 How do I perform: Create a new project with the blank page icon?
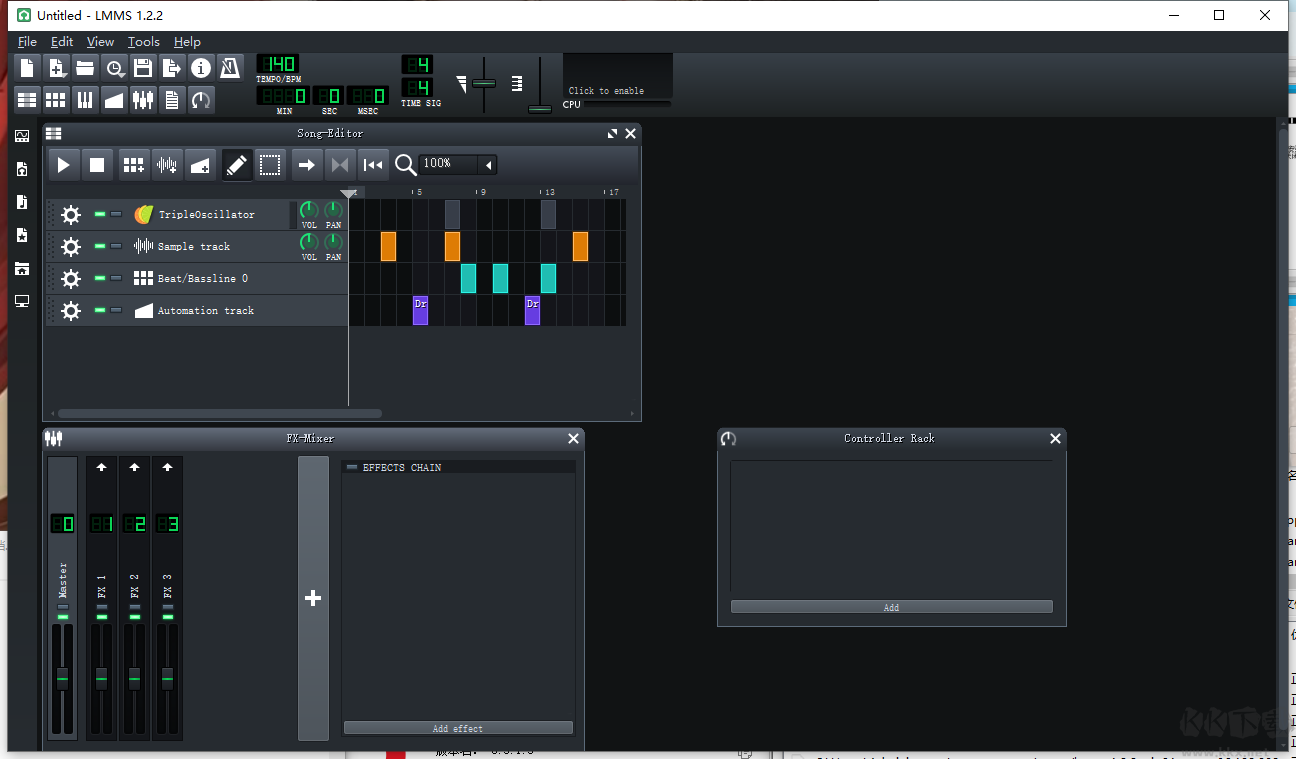(x=26, y=67)
